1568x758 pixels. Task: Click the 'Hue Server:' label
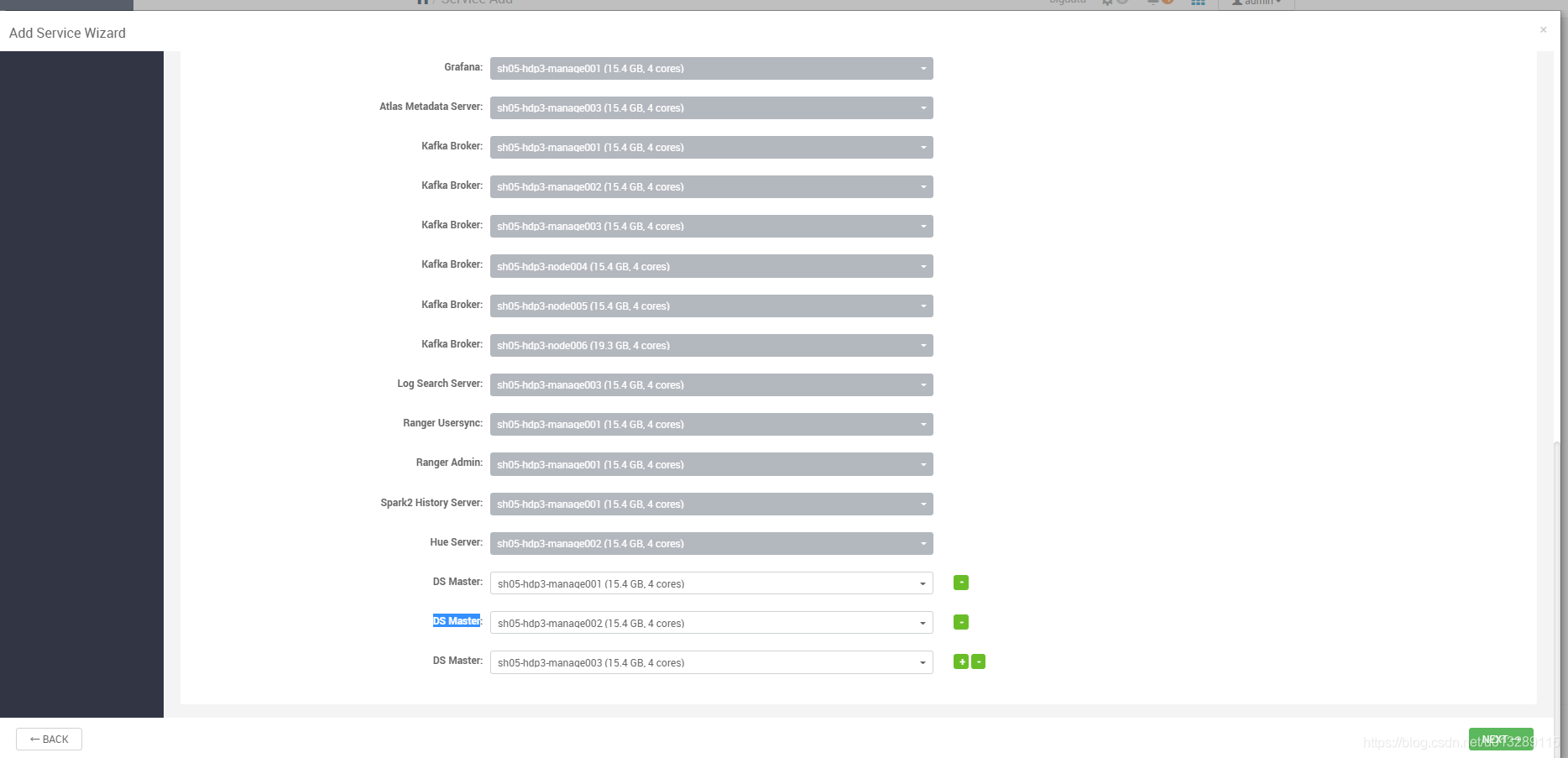[x=456, y=542]
